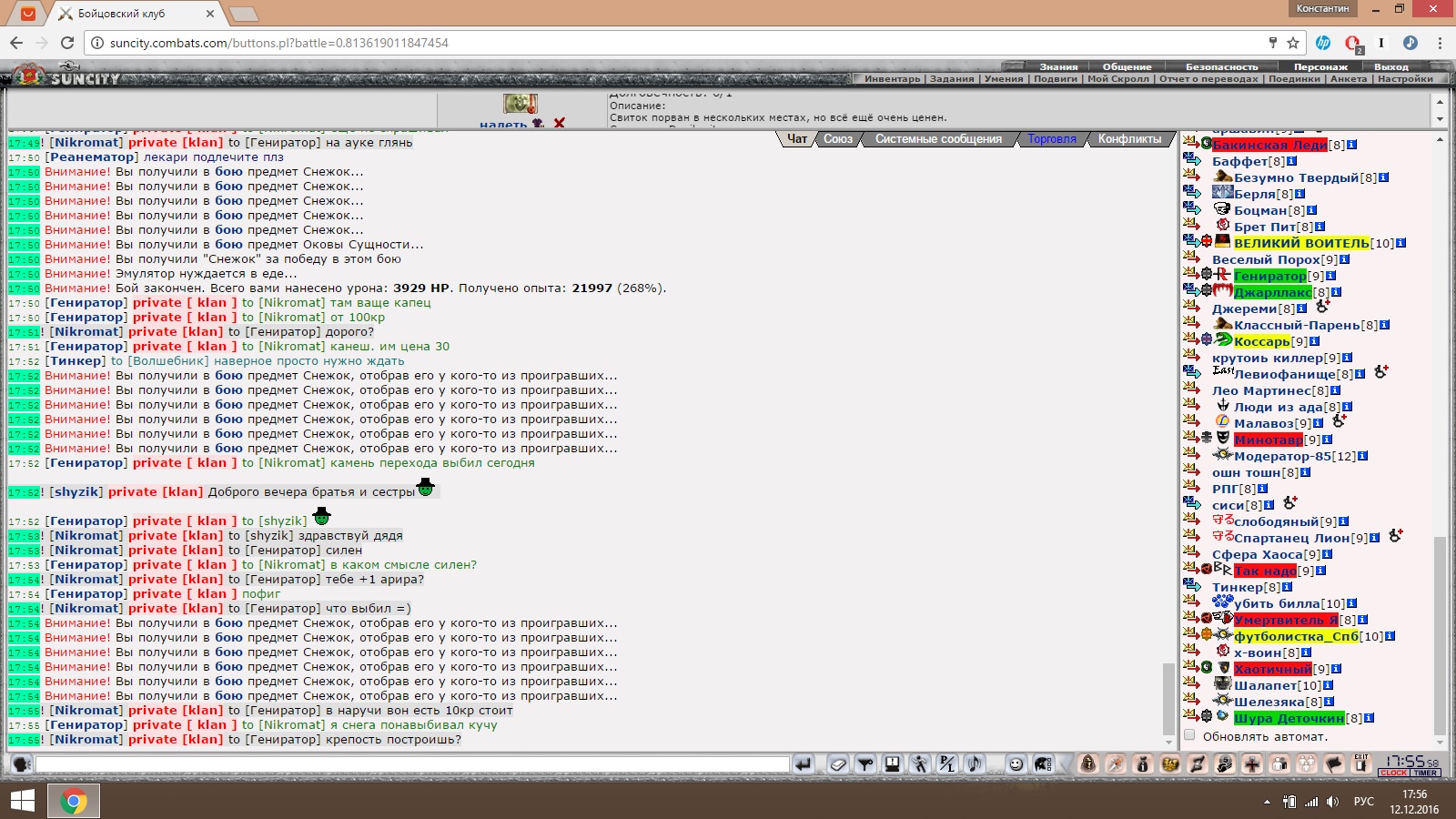The image size is (1456, 819).
Task: Open the Поединки submenu link
Action: click(1294, 79)
